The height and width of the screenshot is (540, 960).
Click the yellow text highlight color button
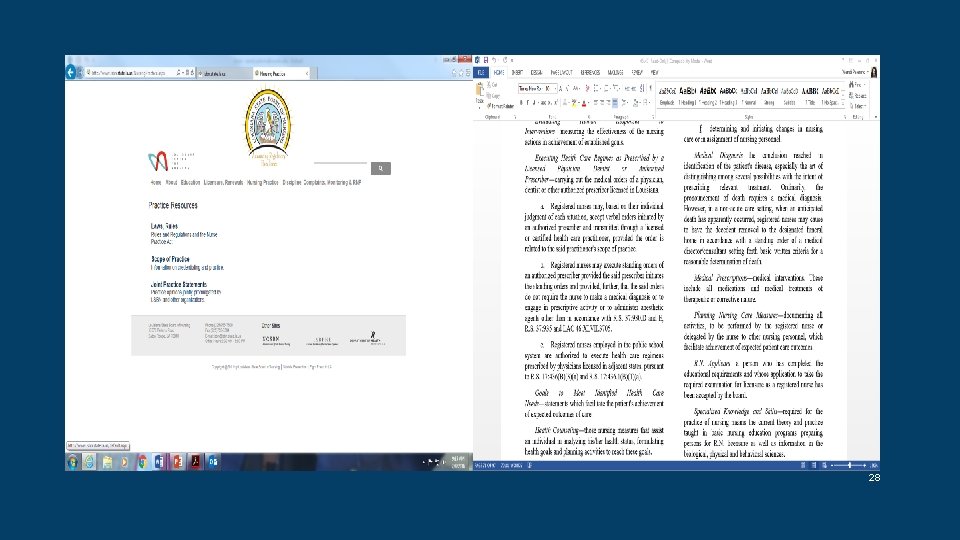(574, 103)
